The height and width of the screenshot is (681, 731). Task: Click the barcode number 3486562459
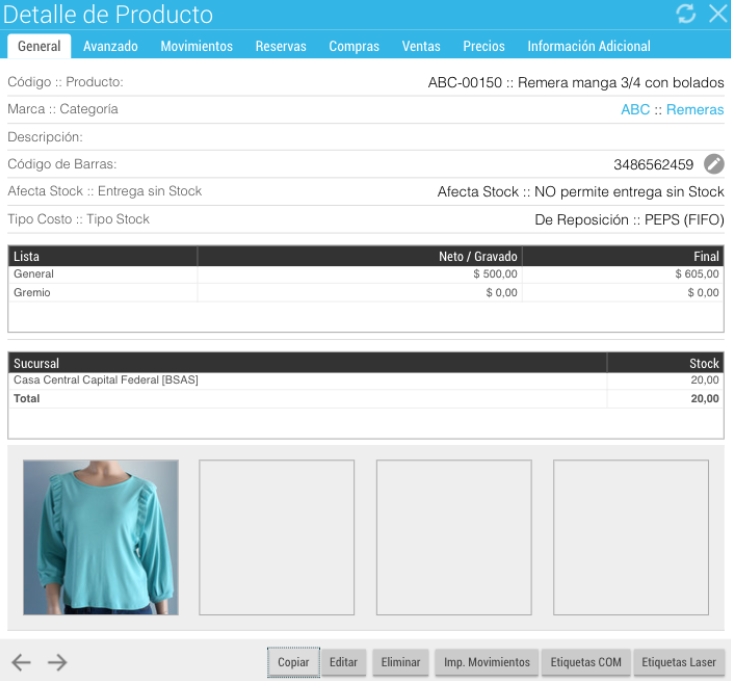[x=653, y=165]
